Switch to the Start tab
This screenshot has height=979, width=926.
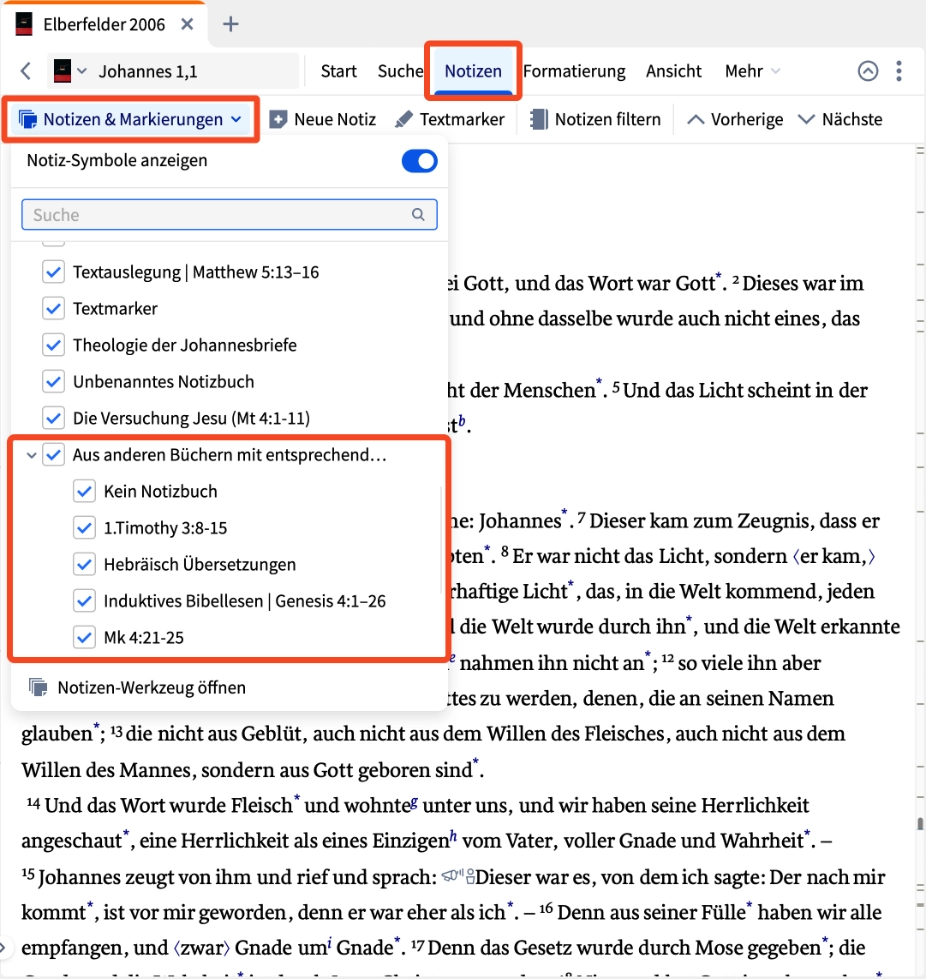[x=338, y=71]
